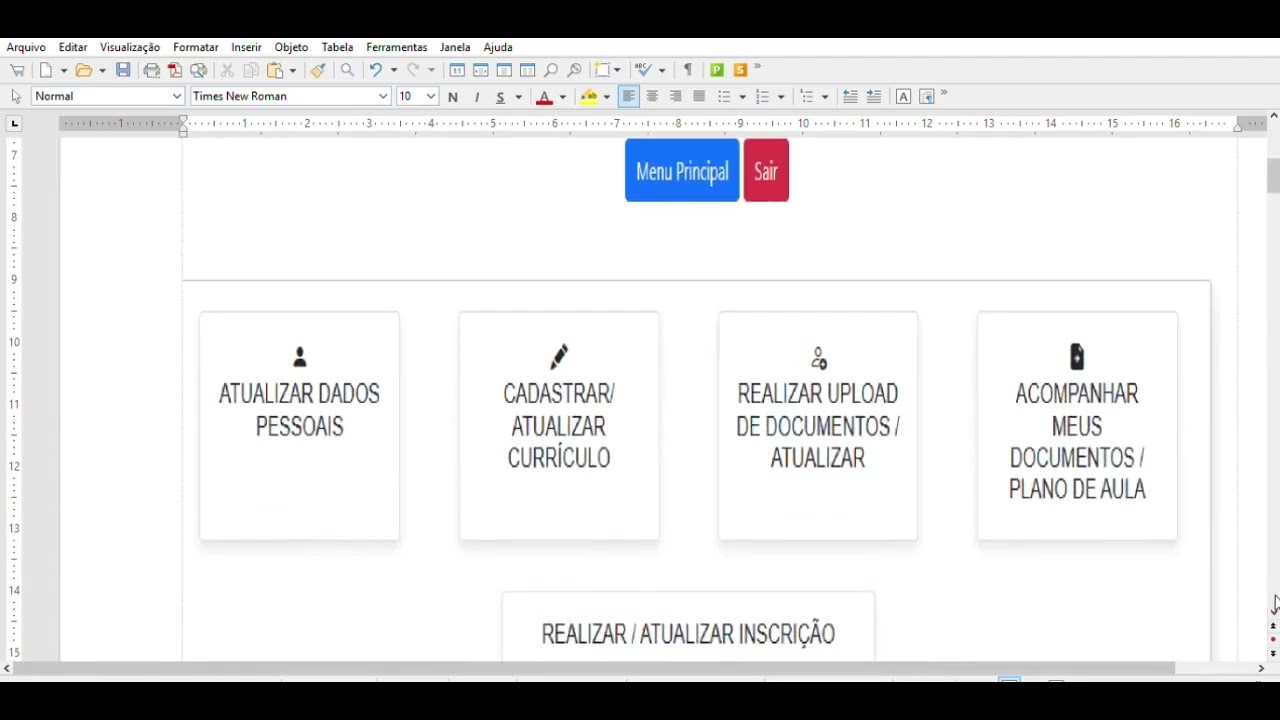Click the CADASTRAR/ ATUALIZAR CURRÍCULO card

(x=559, y=426)
